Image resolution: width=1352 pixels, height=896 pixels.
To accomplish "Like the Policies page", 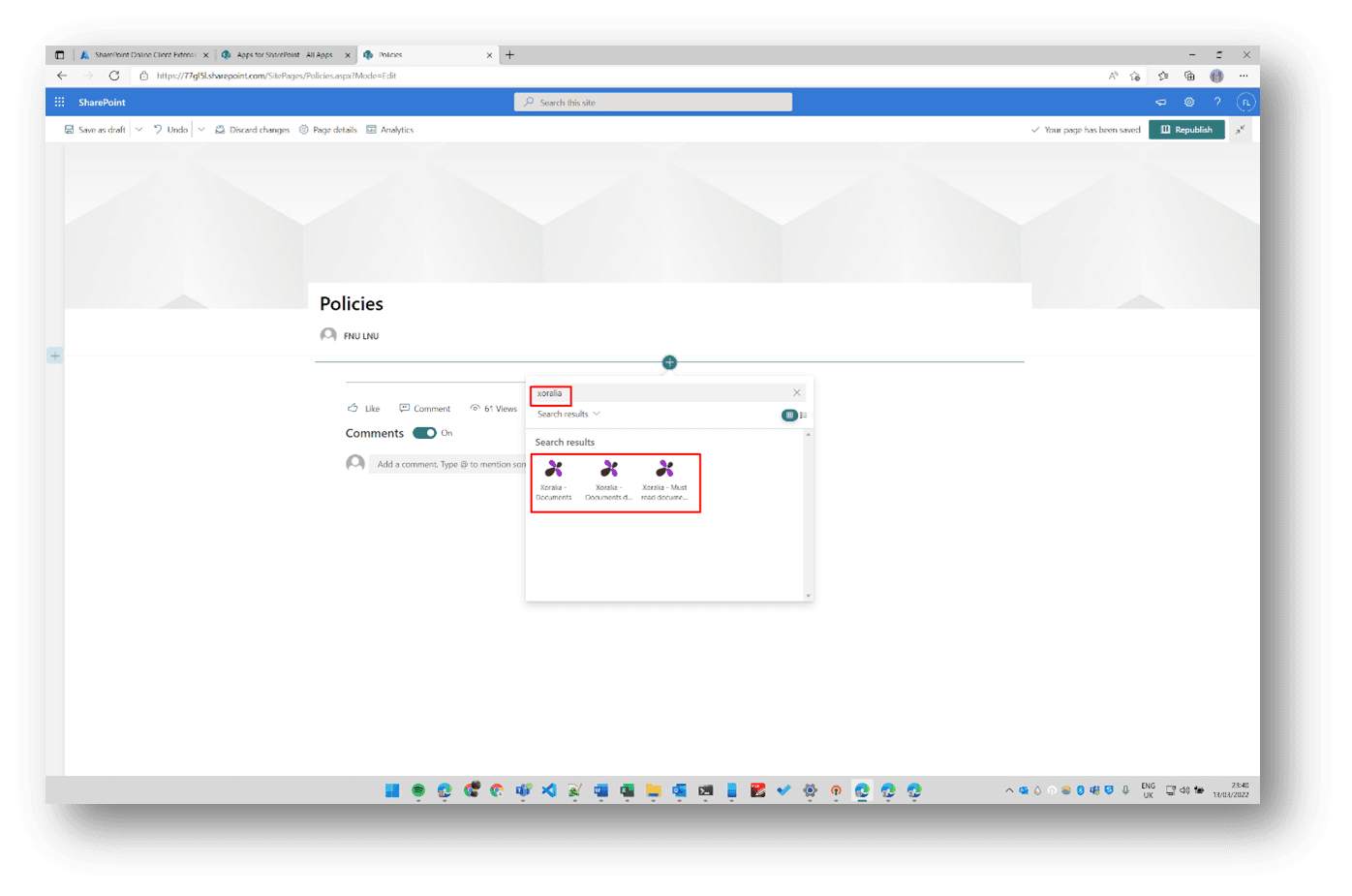I will [x=363, y=409].
